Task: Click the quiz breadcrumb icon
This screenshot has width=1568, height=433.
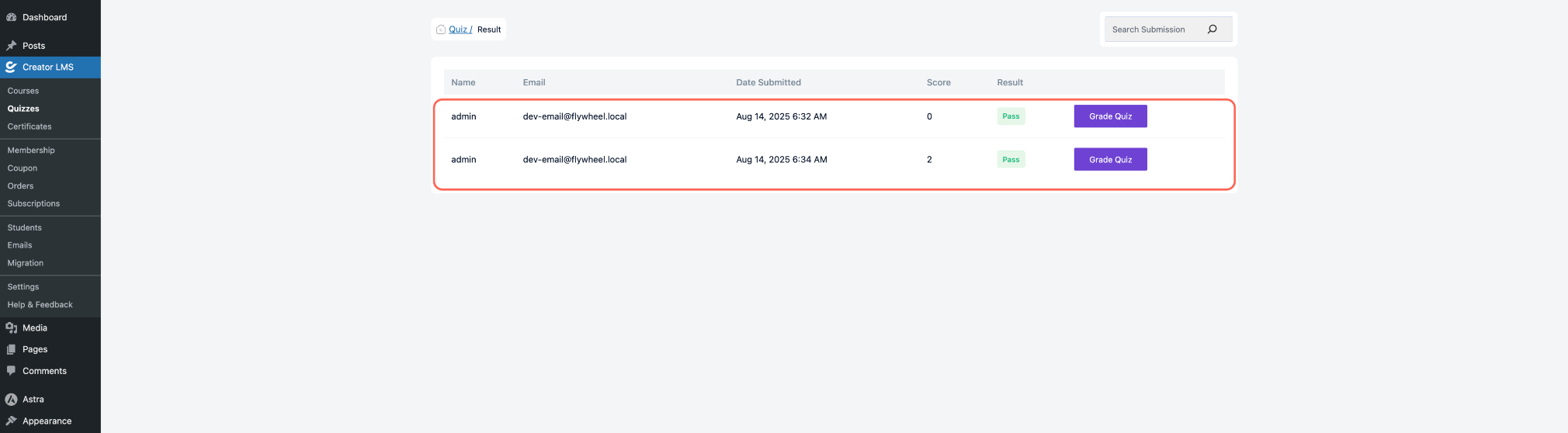Action: 441,29
